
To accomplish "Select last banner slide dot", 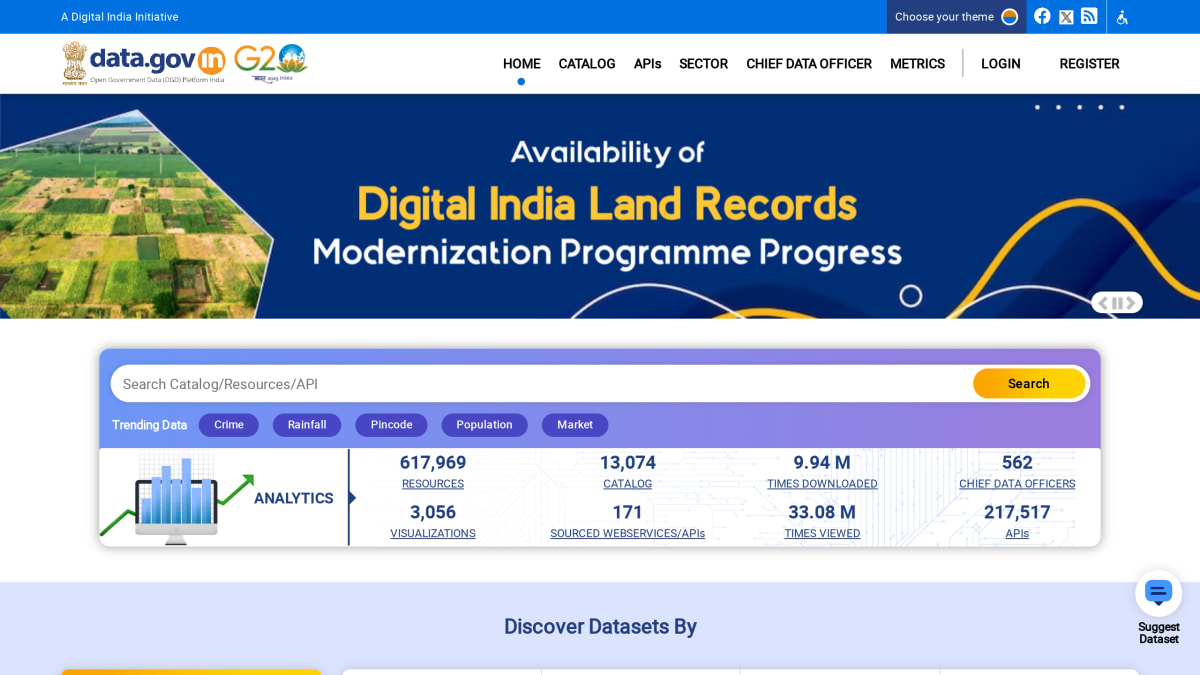I will (x=1121, y=107).
